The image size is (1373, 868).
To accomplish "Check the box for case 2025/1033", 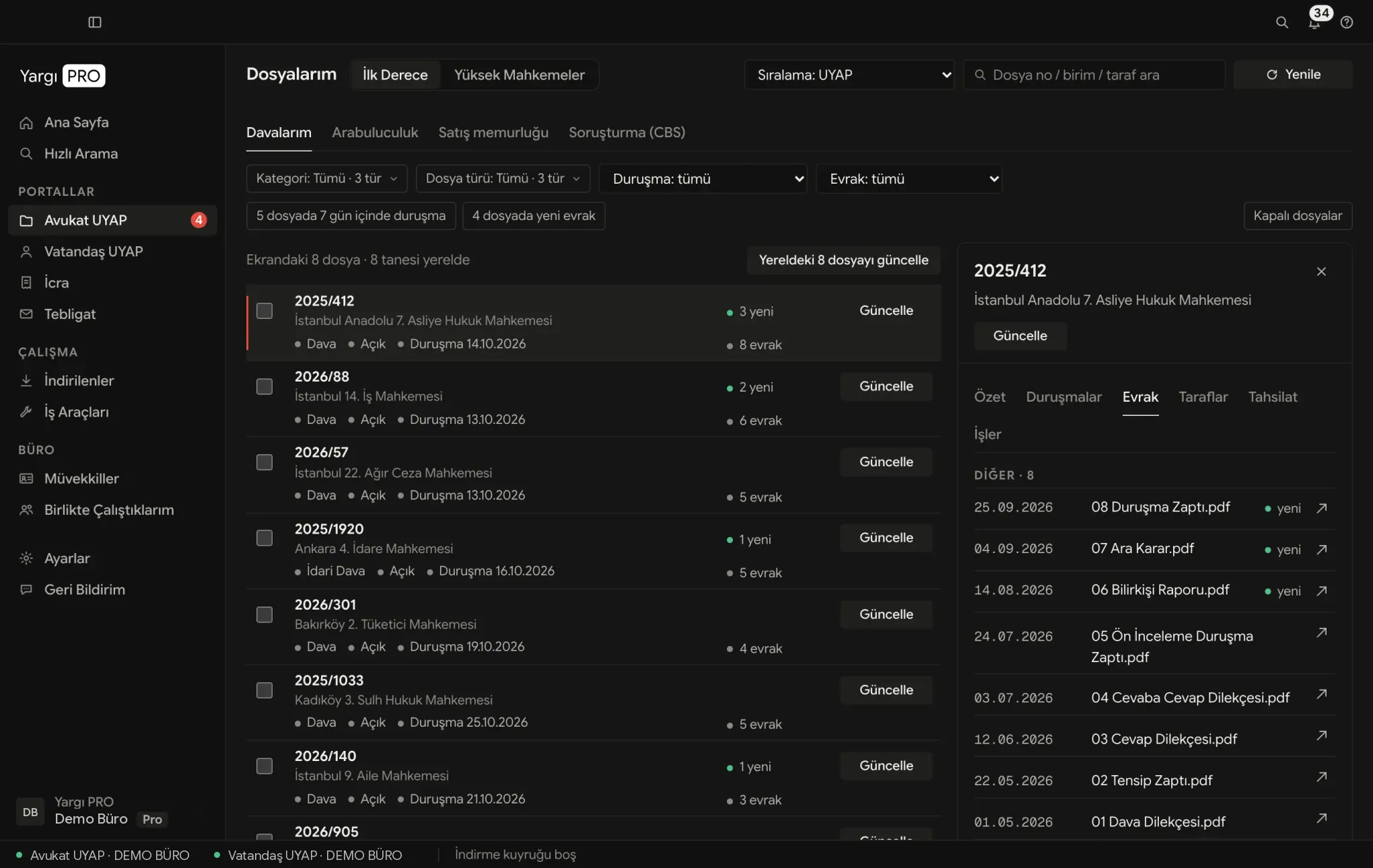I will pos(265,690).
